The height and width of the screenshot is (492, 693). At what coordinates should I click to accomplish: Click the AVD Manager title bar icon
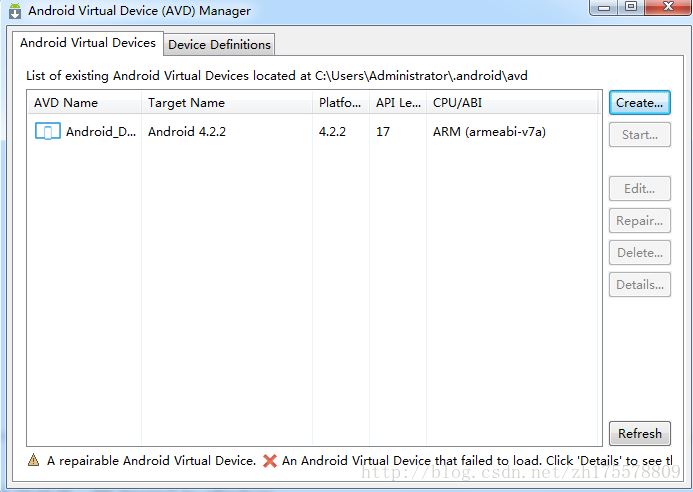(x=14, y=11)
